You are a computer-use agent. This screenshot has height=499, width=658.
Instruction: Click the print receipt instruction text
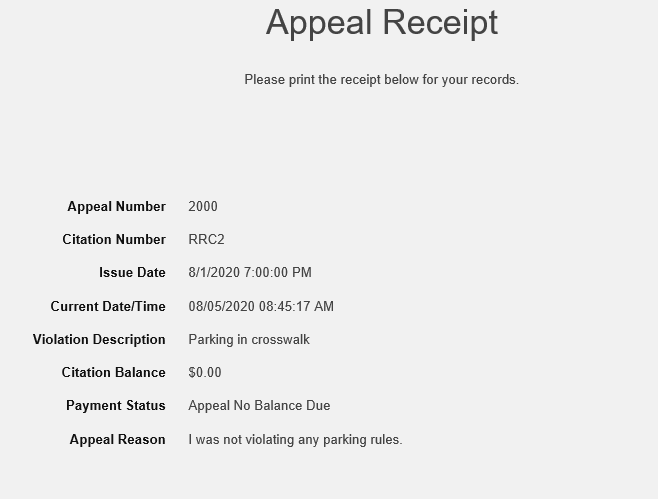click(381, 79)
